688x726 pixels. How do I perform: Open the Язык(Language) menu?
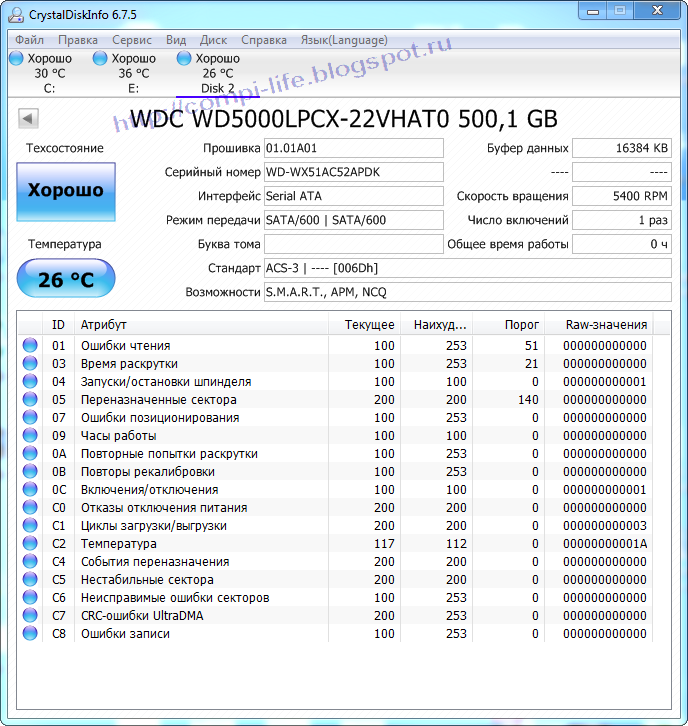point(344,40)
